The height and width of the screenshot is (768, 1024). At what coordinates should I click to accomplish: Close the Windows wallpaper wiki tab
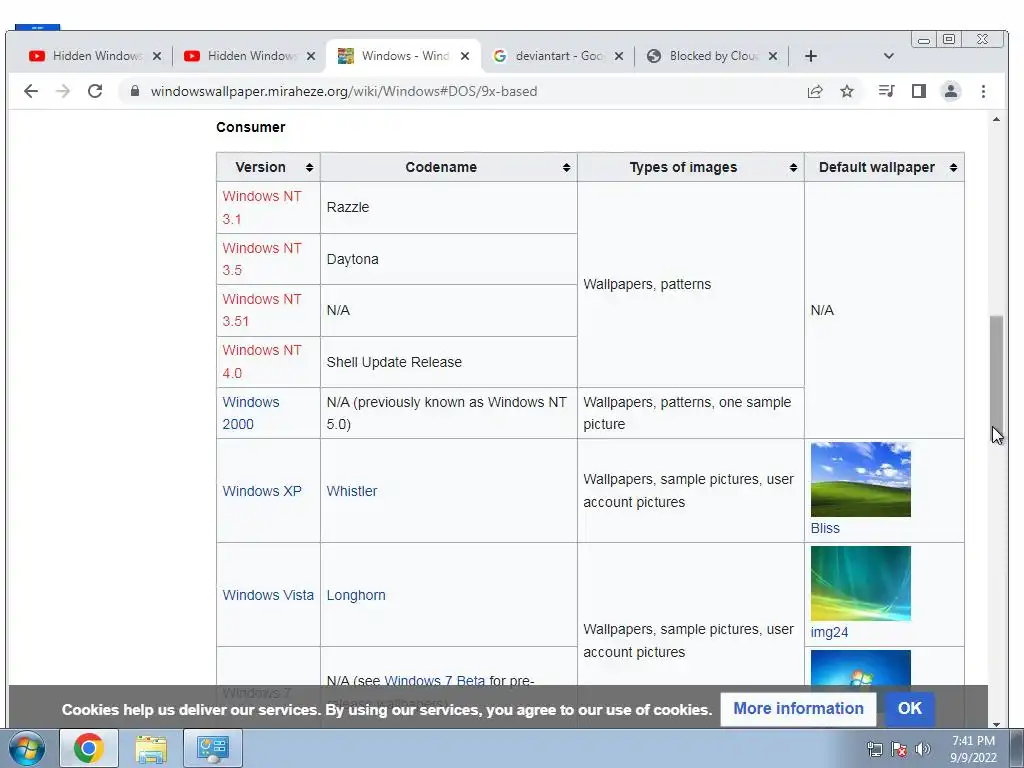coord(465,56)
